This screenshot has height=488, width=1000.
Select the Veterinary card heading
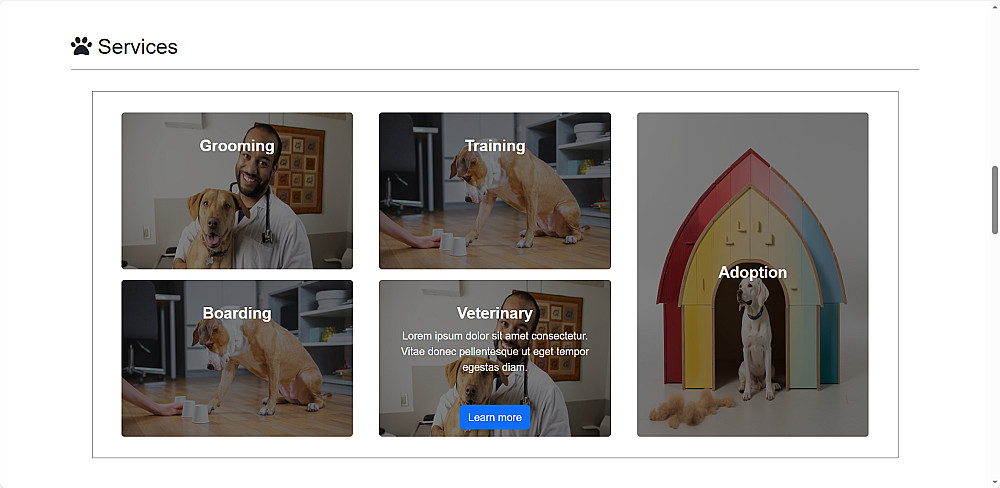(x=495, y=313)
